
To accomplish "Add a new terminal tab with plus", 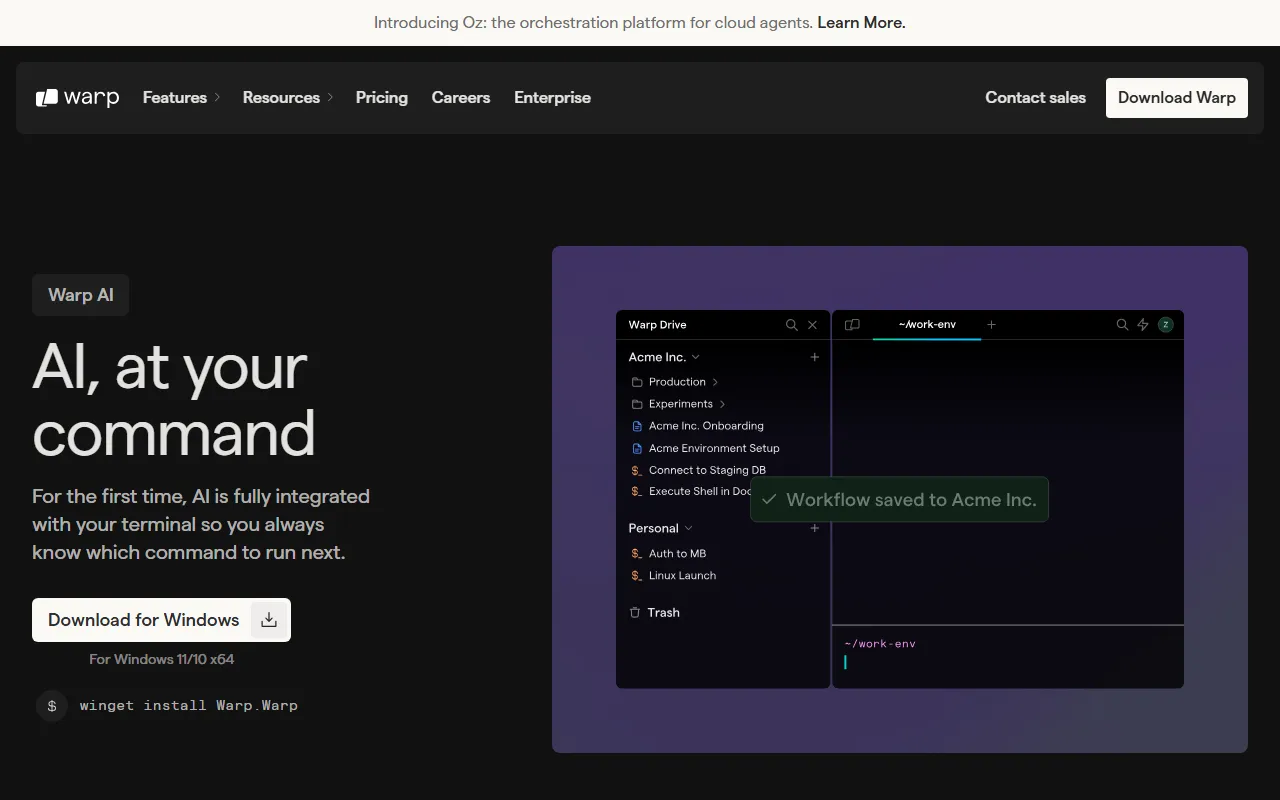I will (991, 325).
